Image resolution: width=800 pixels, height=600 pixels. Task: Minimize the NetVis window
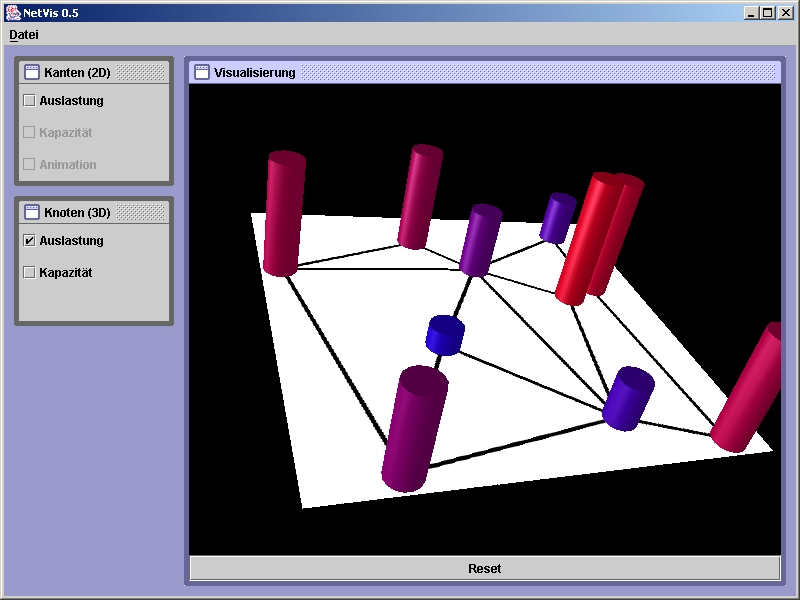[751, 13]
